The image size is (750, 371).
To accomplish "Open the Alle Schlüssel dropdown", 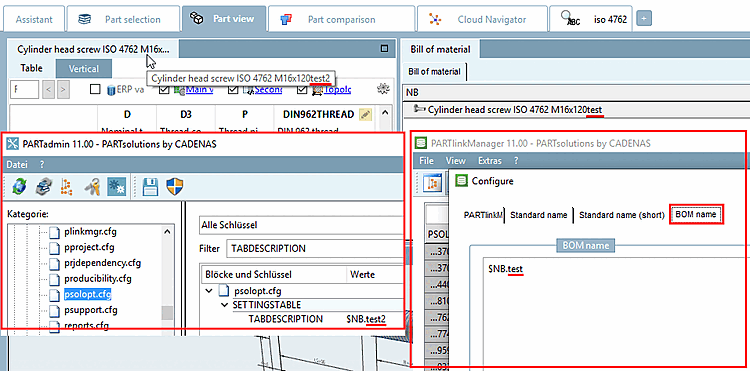I will [301, 225].
